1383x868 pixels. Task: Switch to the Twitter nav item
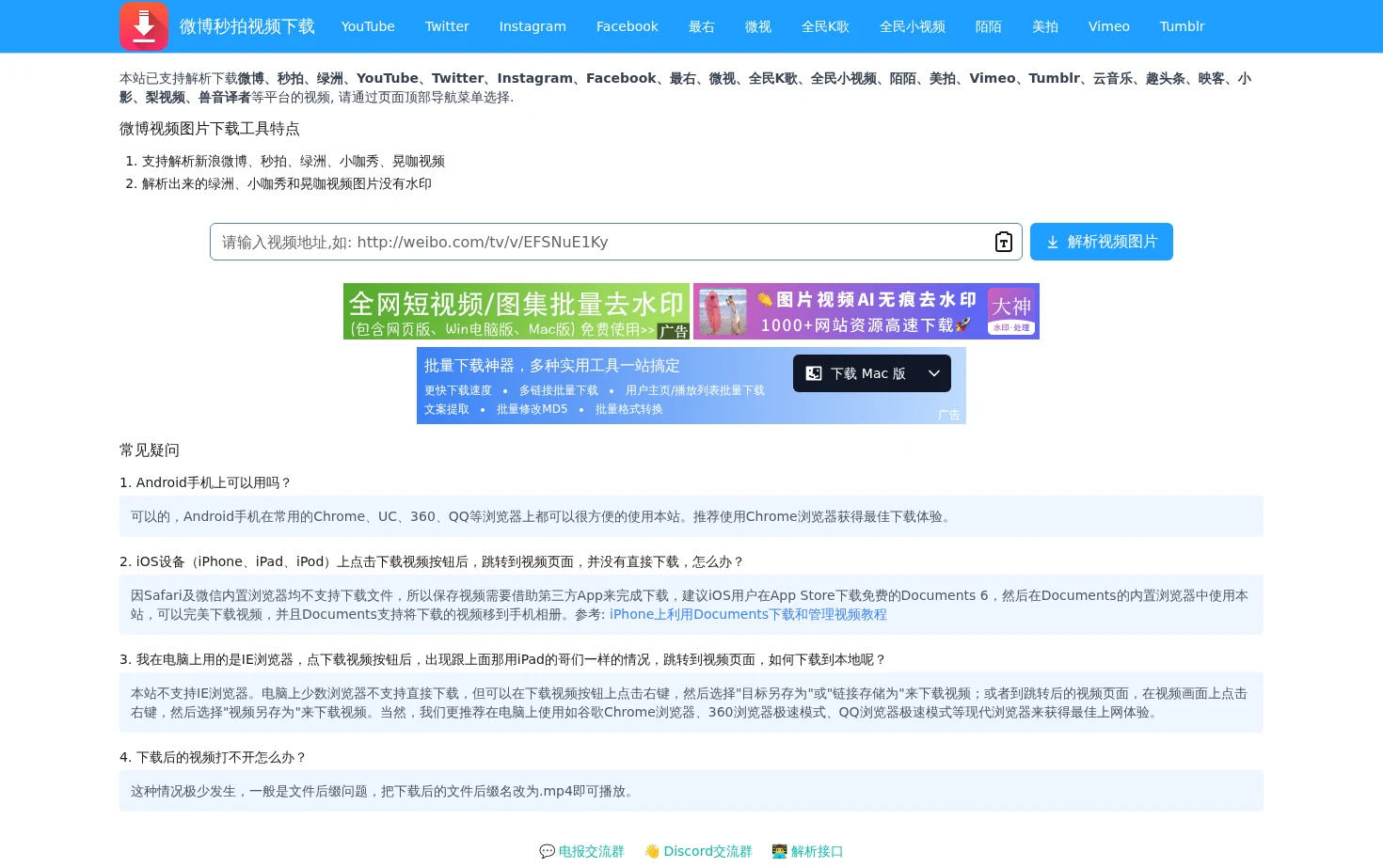tap(447, 26)
